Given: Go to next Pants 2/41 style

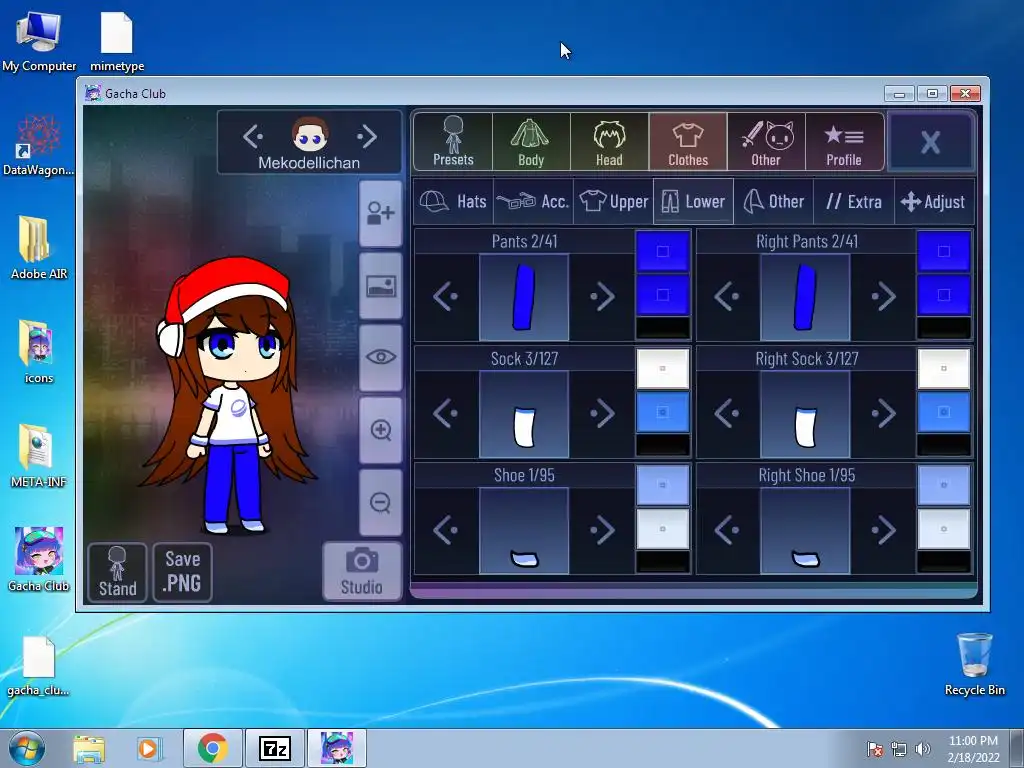Looking at the screenshot, I should coord(602,296).
